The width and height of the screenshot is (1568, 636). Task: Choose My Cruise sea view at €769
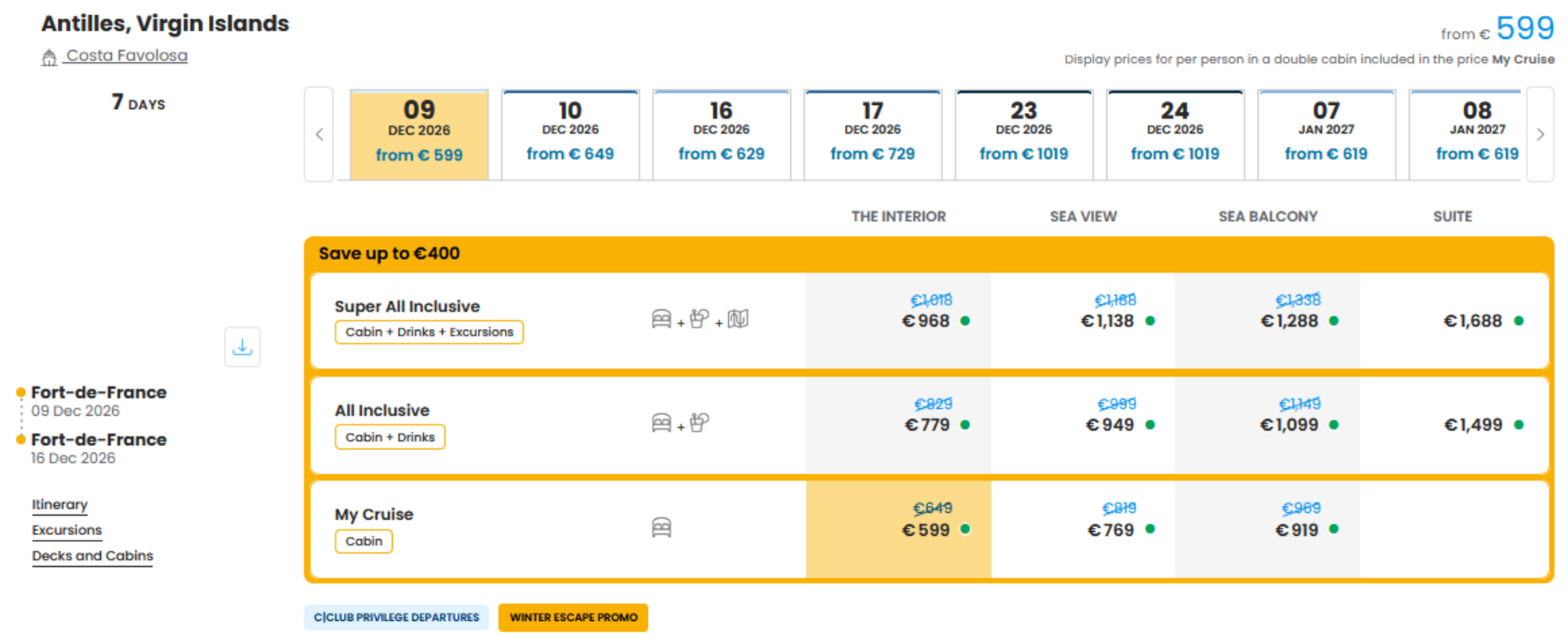coord(1083,529)
